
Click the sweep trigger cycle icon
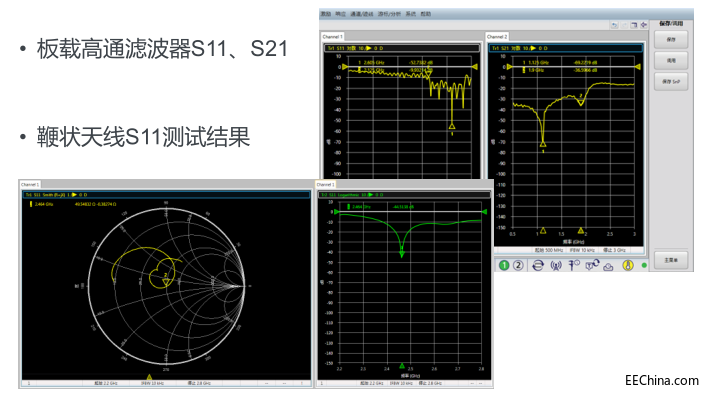(x=537, y=265)
